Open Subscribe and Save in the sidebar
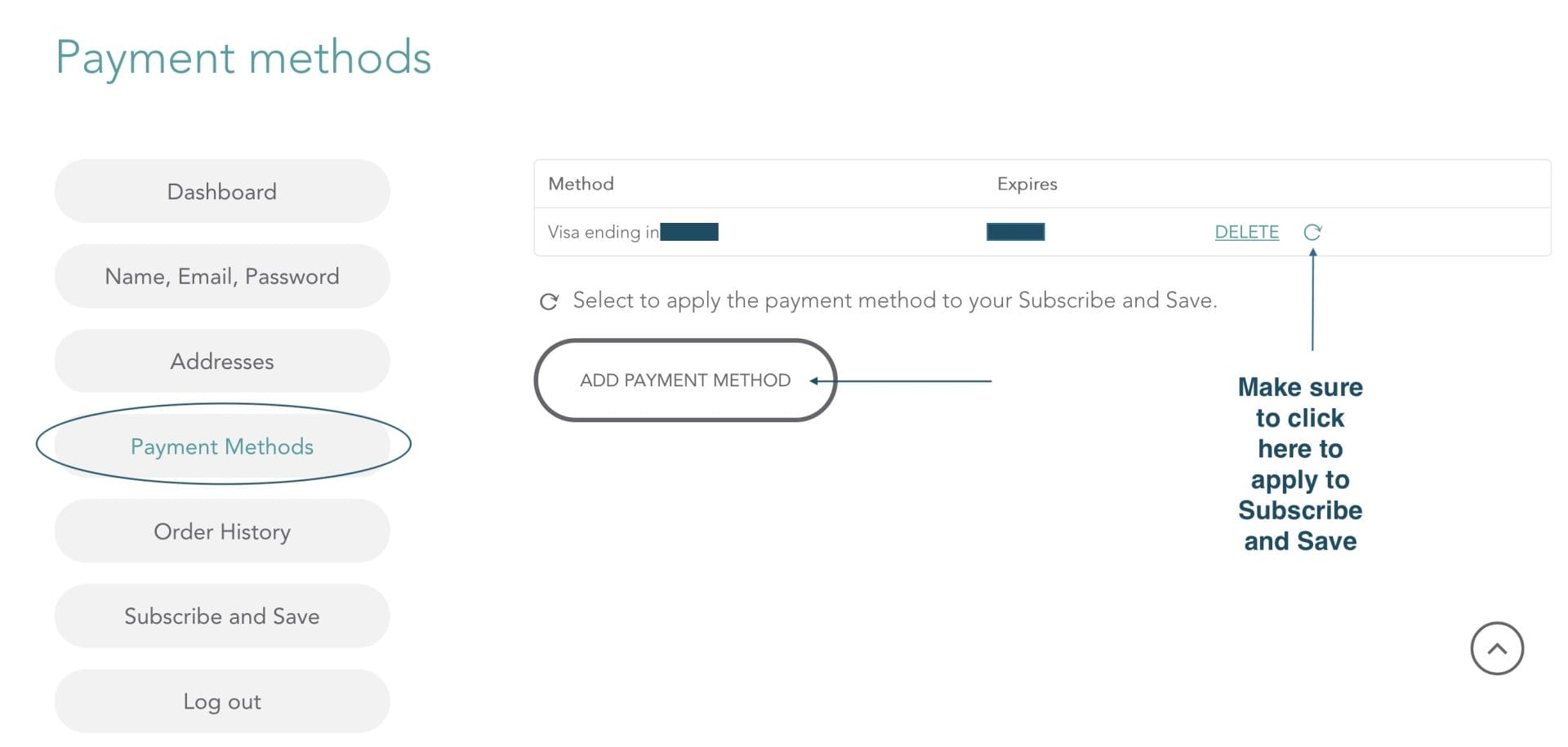 click(222, 616)
